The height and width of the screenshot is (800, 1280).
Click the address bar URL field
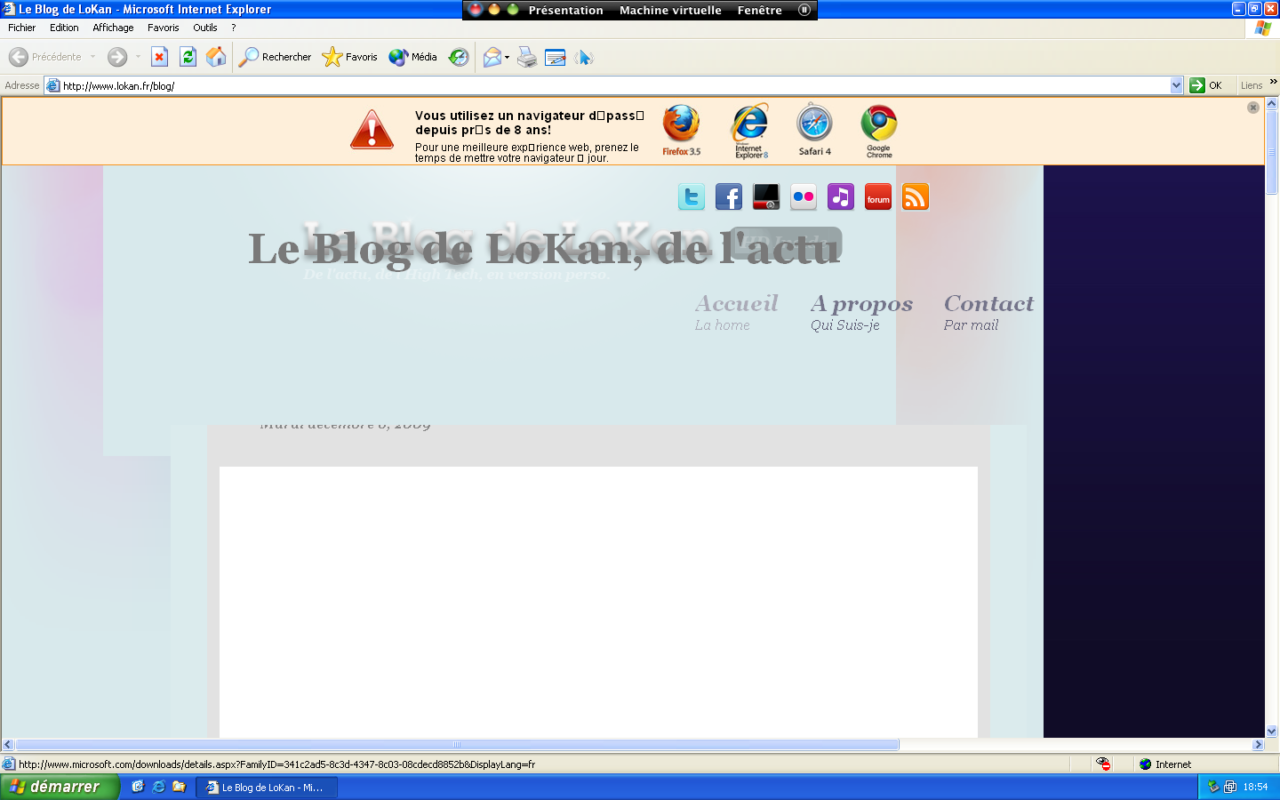click(615, 86)
